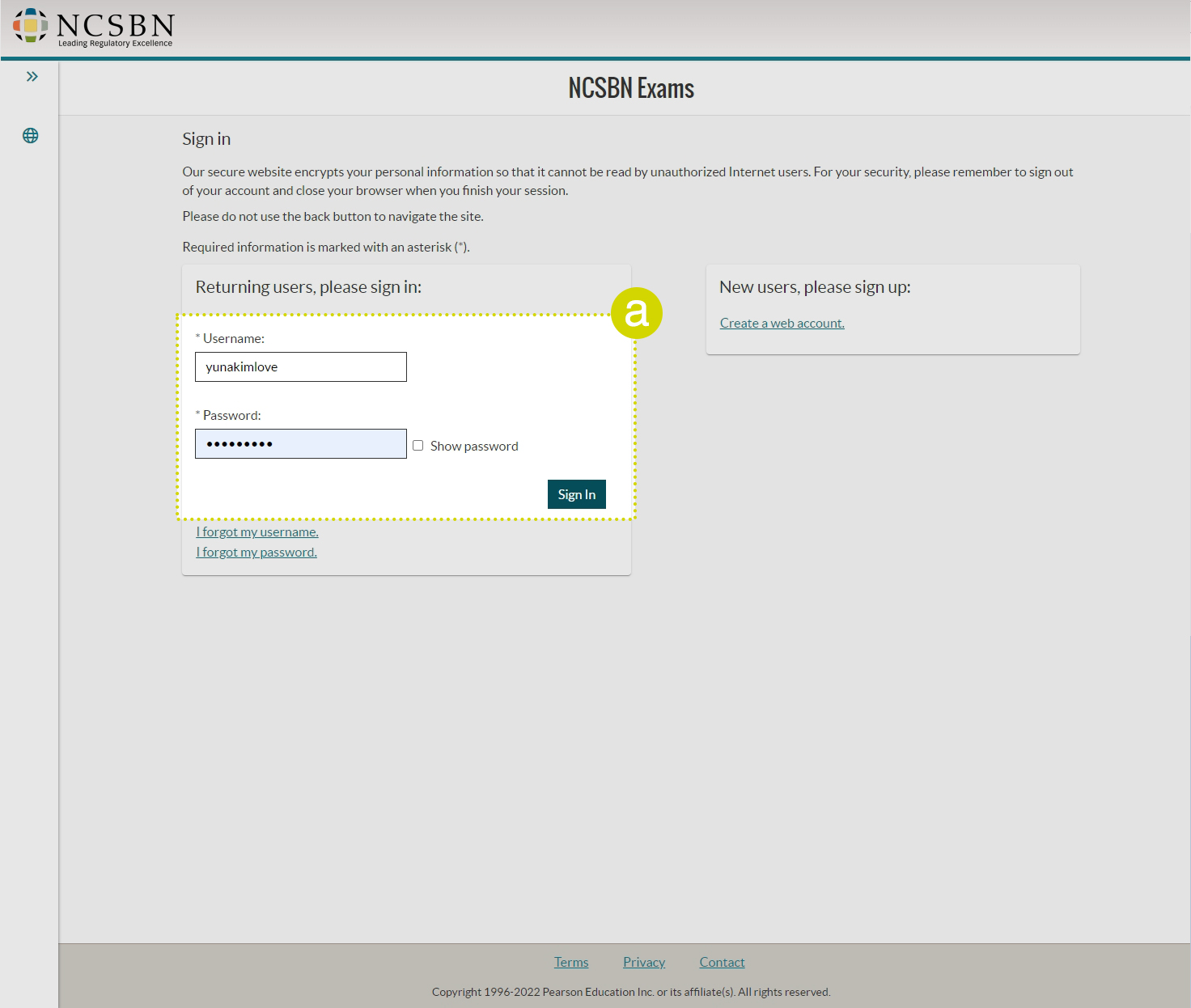
Task: Click the back button warning sentence
Action: [333, 216]
